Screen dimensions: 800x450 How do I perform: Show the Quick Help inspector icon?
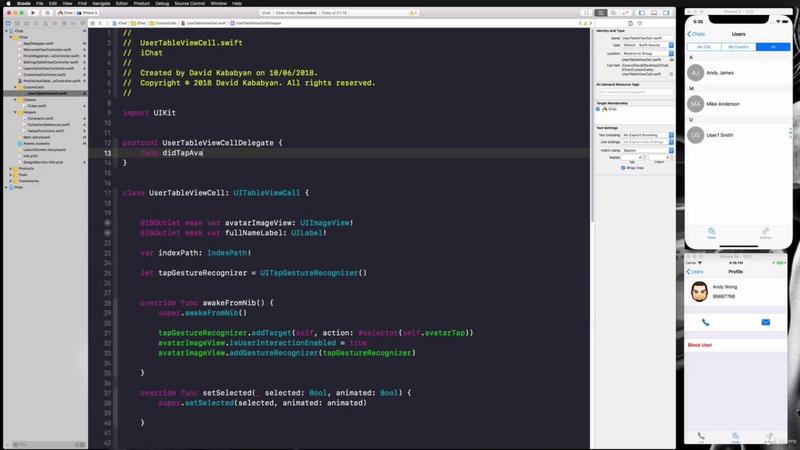click(x=640, y=23)
